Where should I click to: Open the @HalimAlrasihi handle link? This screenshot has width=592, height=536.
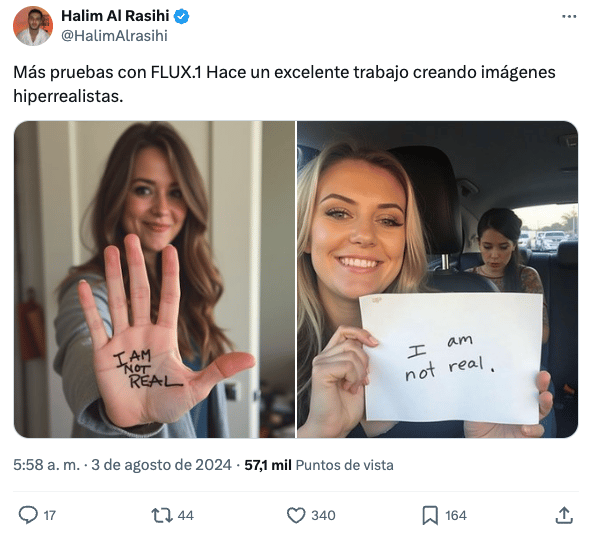click(114, 36)
